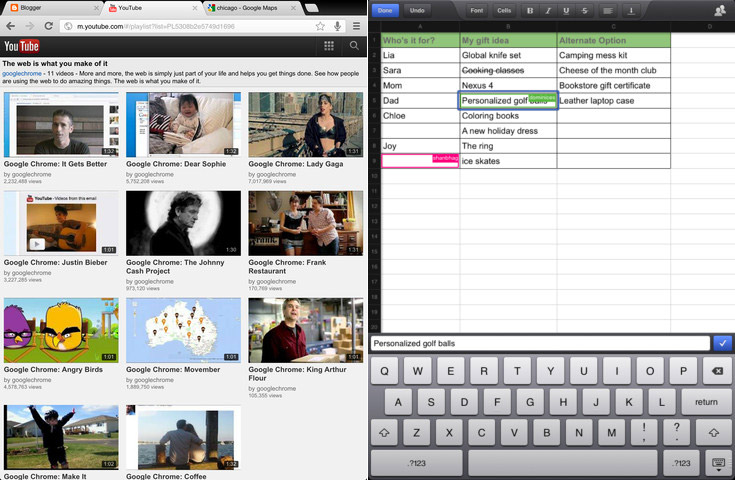Select the ice skates cell
Viewport: 735px width, 480px height.
click(x=508, y=161)
